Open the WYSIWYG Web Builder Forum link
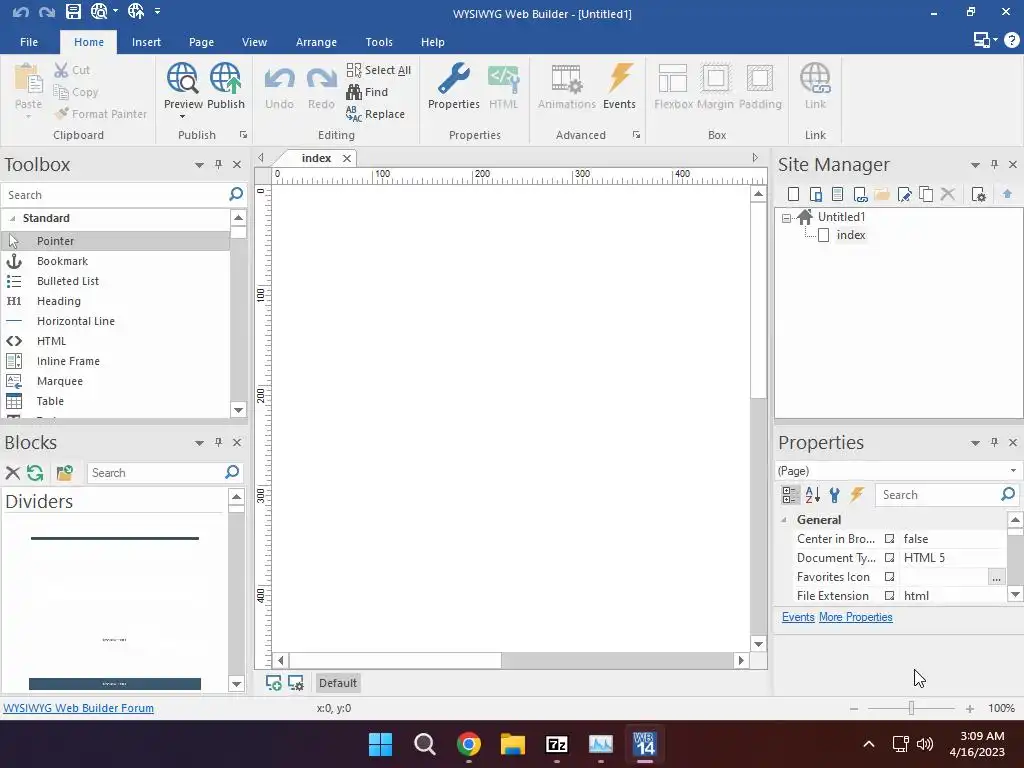The height and width of the screenshot is (768, 1024). tap(78, 708)
